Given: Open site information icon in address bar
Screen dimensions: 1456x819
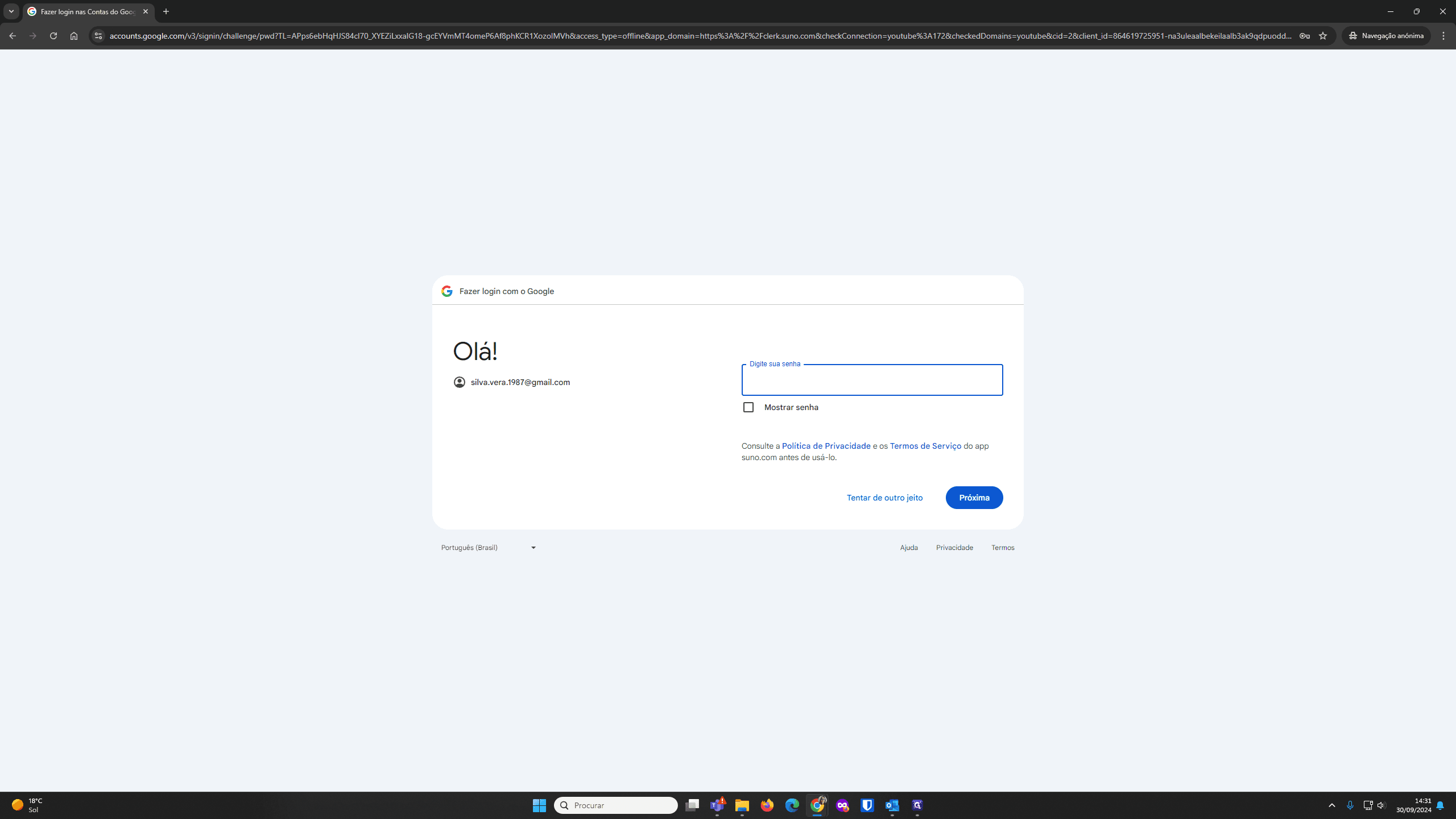Looking at the screenshot, I should click(98, 36).
